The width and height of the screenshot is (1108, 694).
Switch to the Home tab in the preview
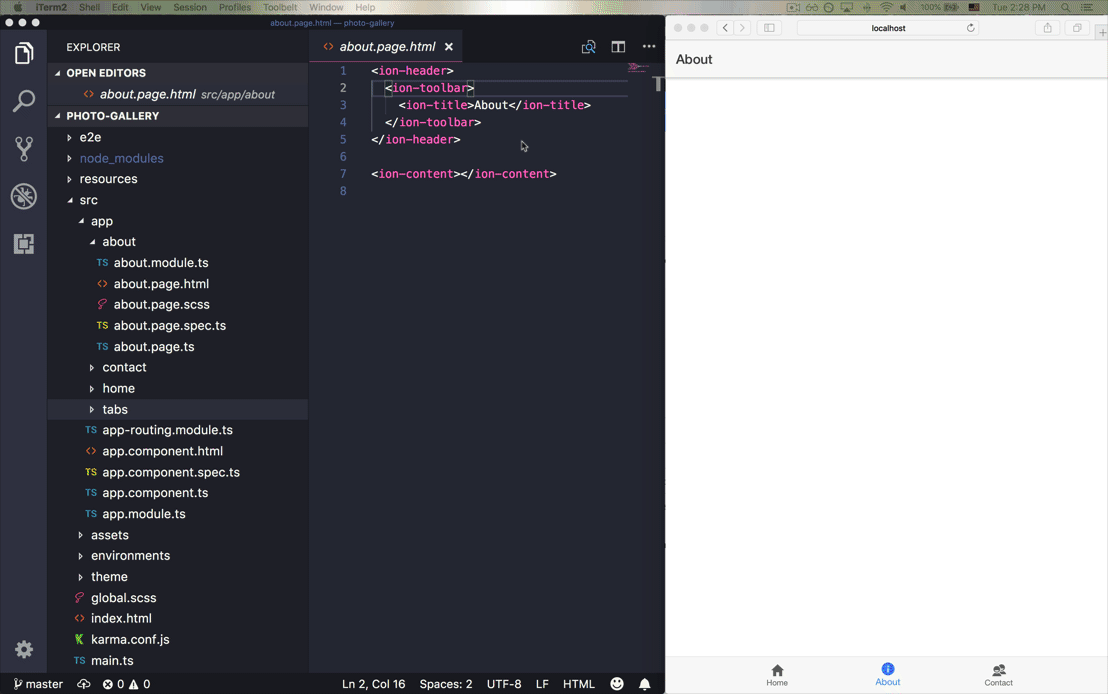[x=777, y=673]
